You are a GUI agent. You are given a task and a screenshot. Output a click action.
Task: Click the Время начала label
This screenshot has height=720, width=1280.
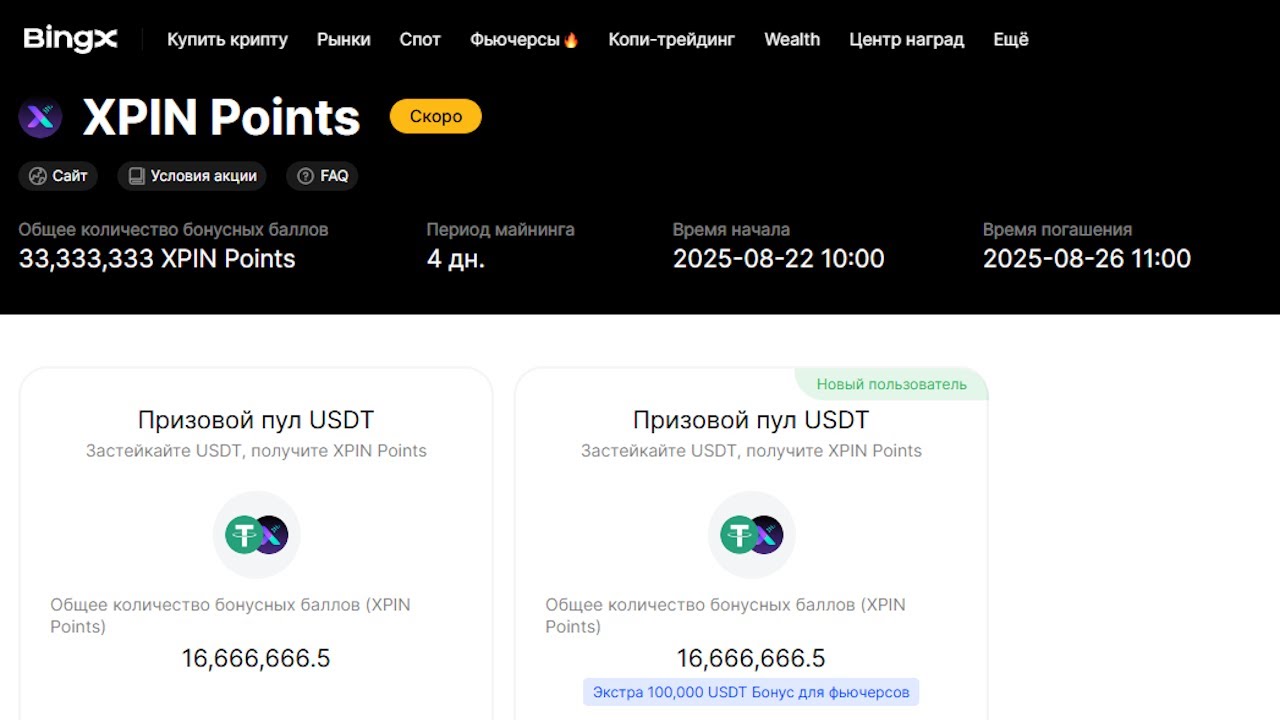(x=731, y=230)
